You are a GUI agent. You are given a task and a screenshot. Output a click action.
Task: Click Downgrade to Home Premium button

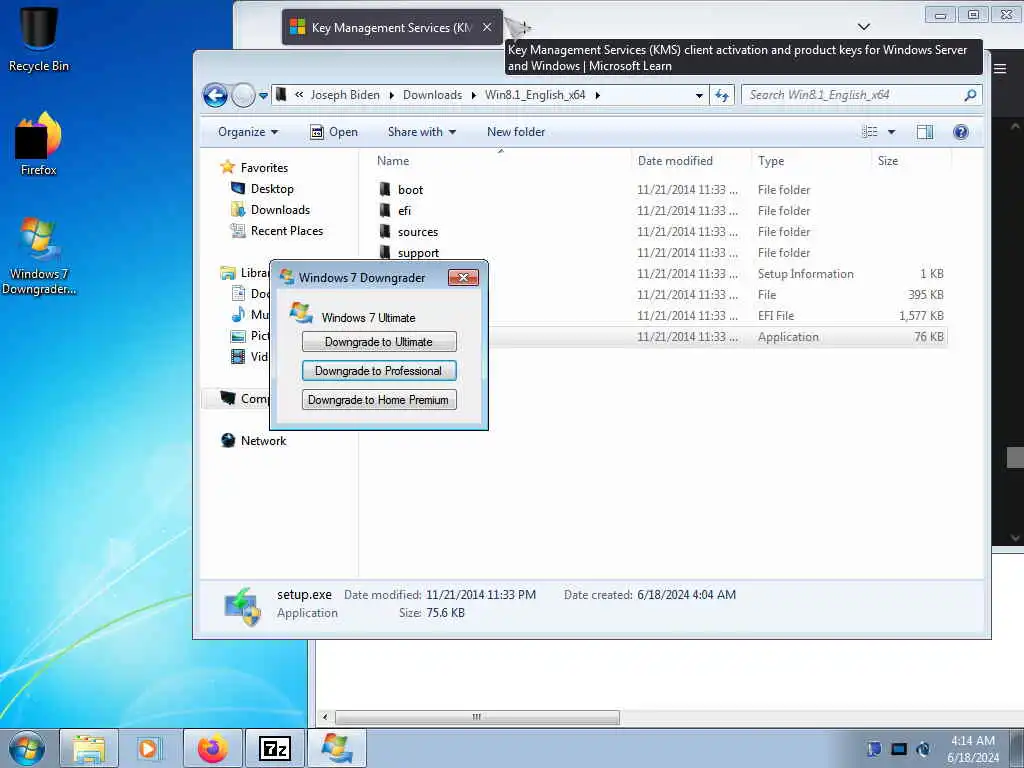(379, 400)
